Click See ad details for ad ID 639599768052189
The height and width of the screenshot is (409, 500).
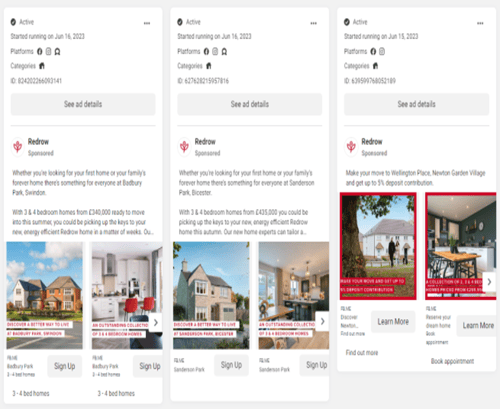[x=416, y=104]
